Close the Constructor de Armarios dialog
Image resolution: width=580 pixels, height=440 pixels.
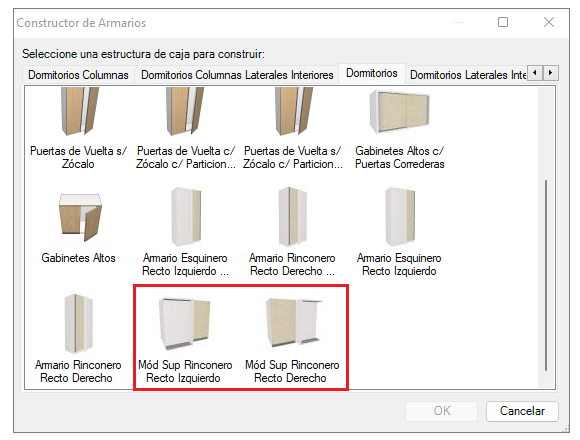pos(549,23)
